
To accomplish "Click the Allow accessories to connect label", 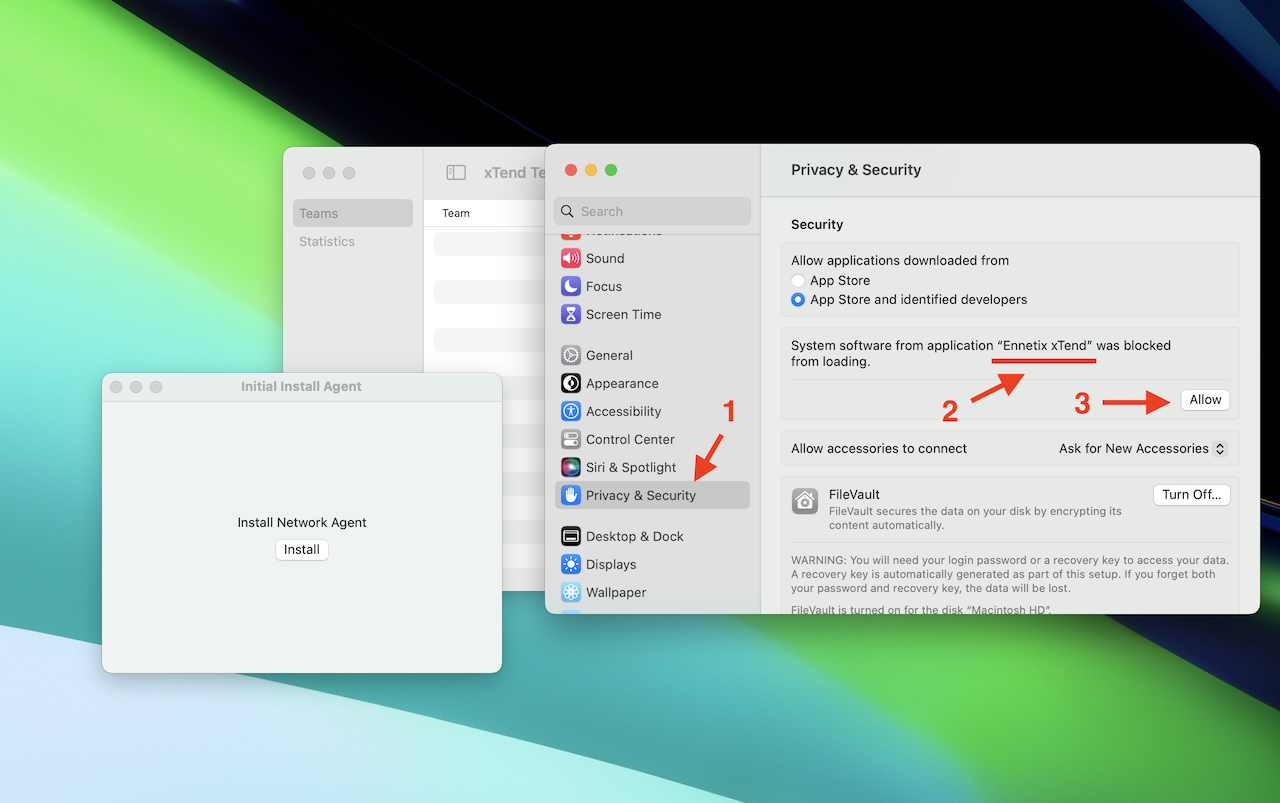I will click(879, 449).
